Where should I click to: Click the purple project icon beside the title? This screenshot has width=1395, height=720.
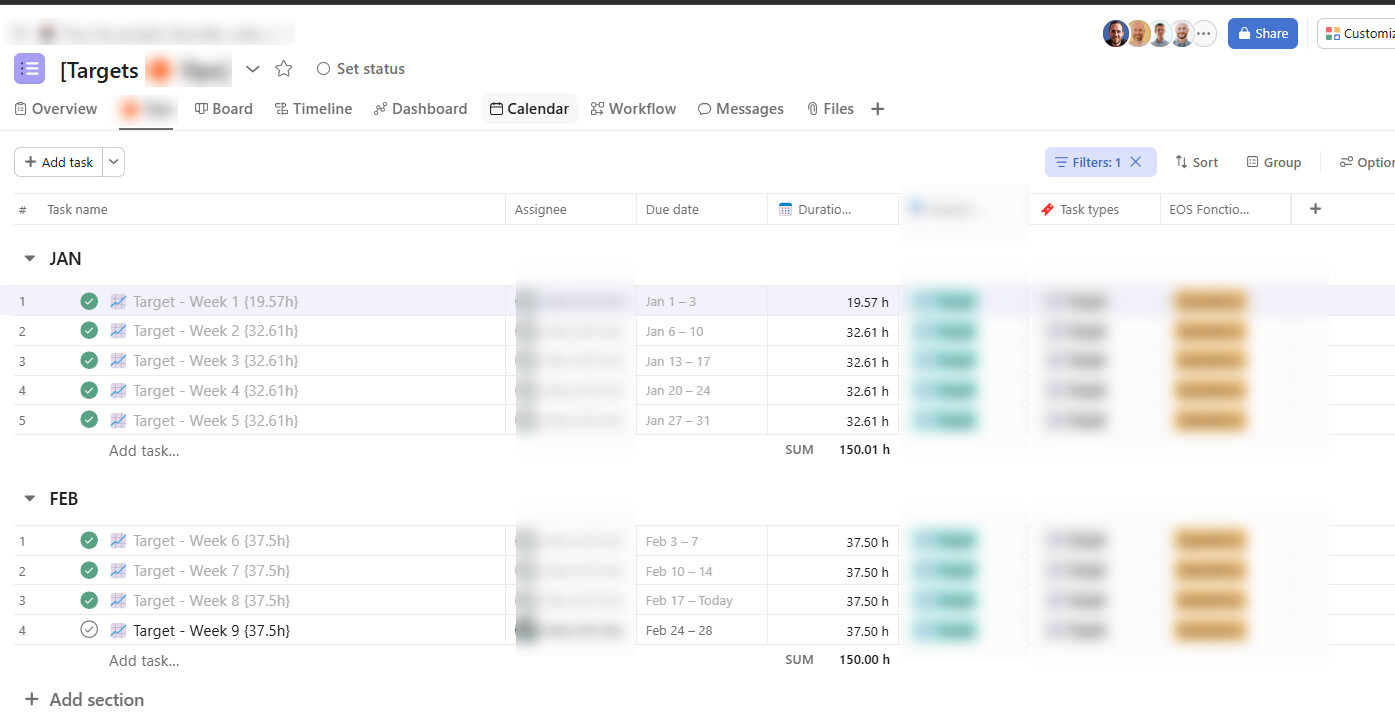(x=29, y=68)
